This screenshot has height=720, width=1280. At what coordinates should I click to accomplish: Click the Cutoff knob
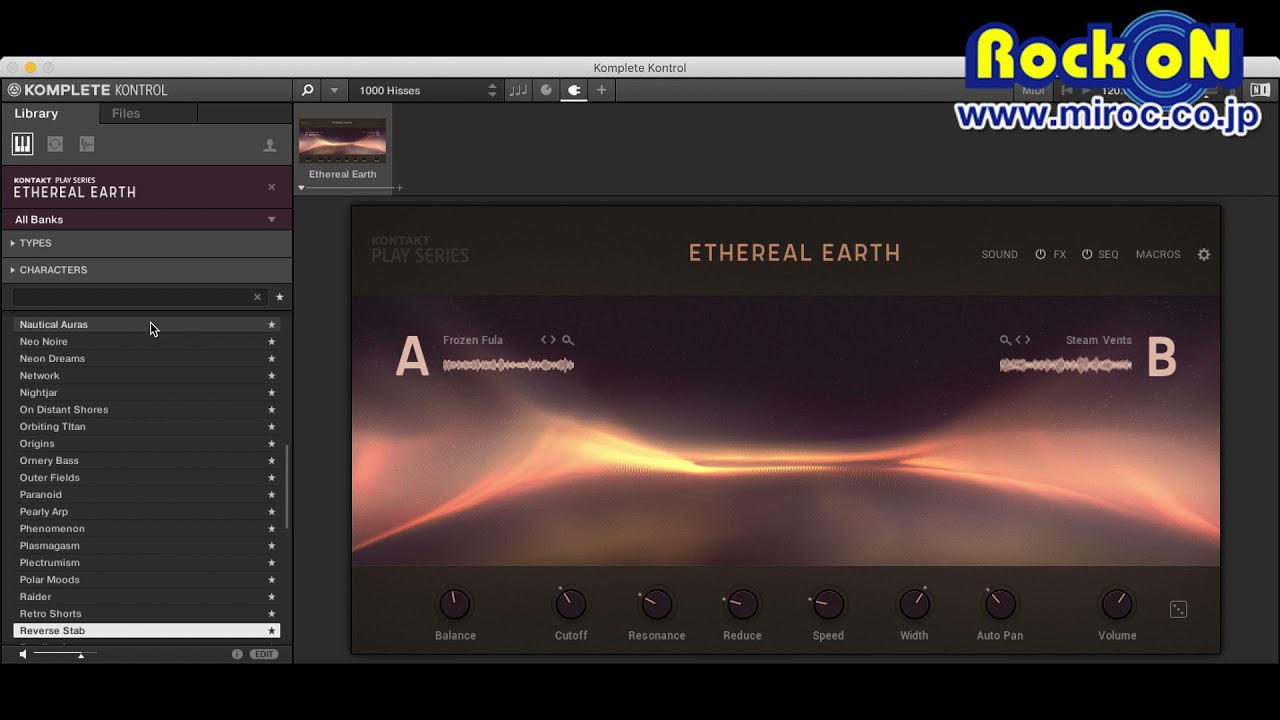pyautogui.click(x=571, y=604)
